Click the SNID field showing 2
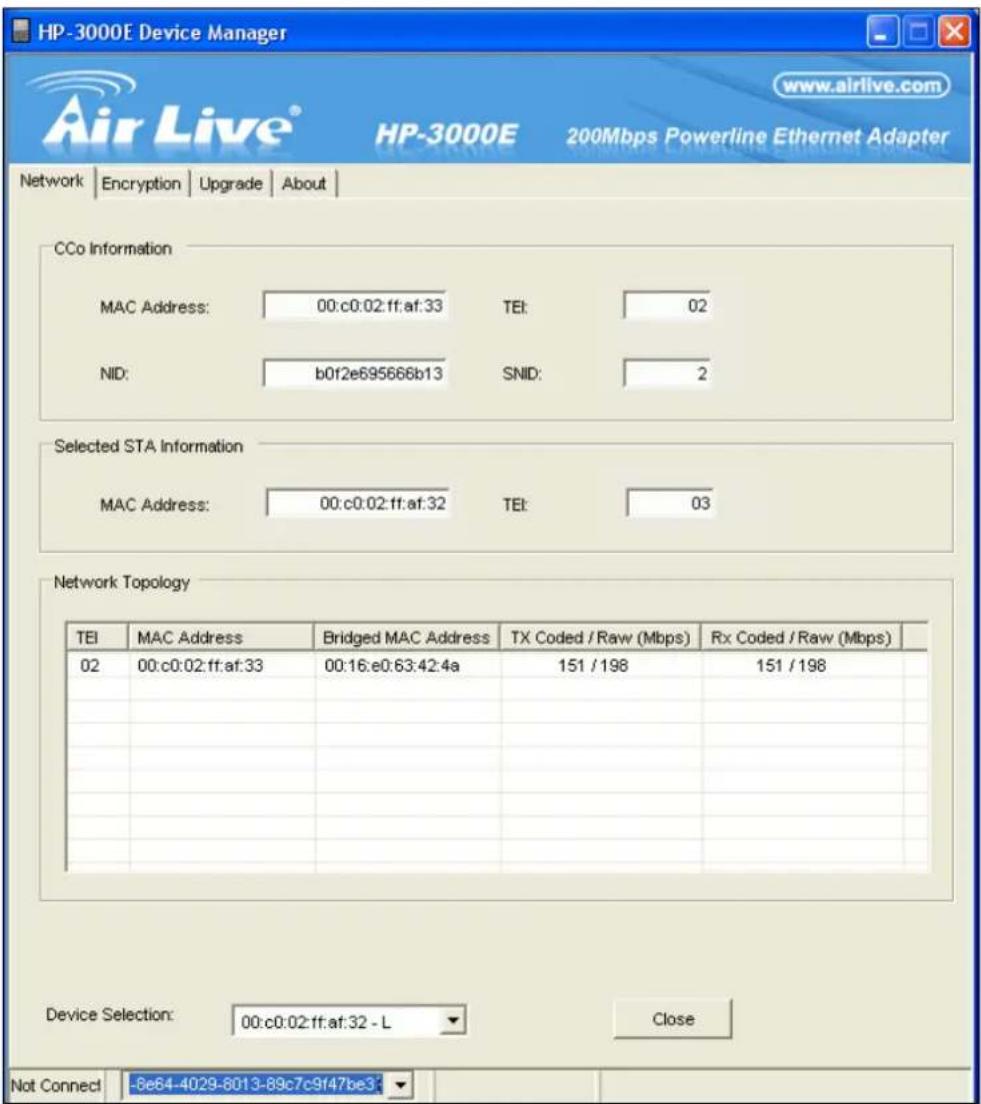Screen dimensions: 981x1104 667,373
